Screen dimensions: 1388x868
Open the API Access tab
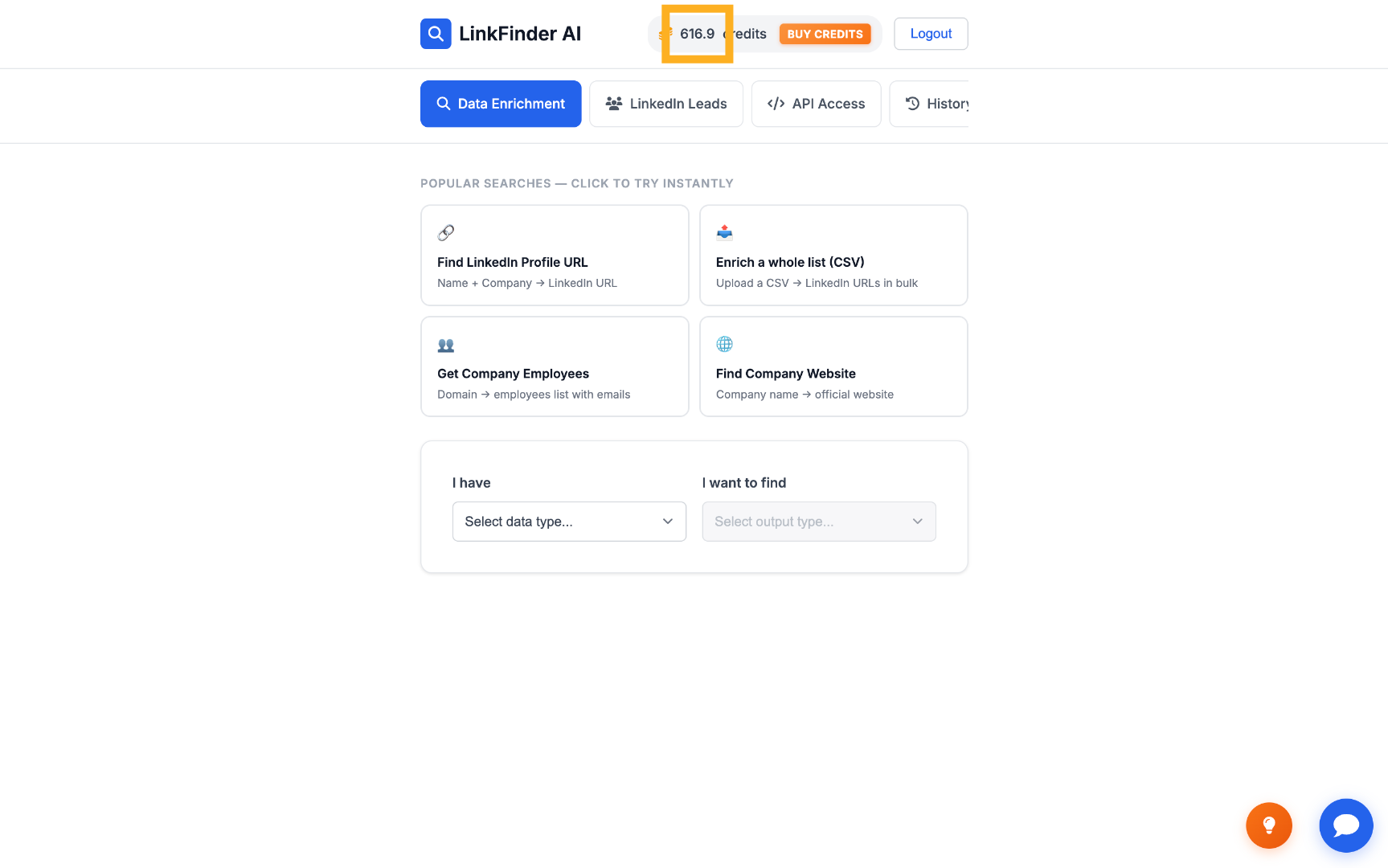tap(816, 104)
